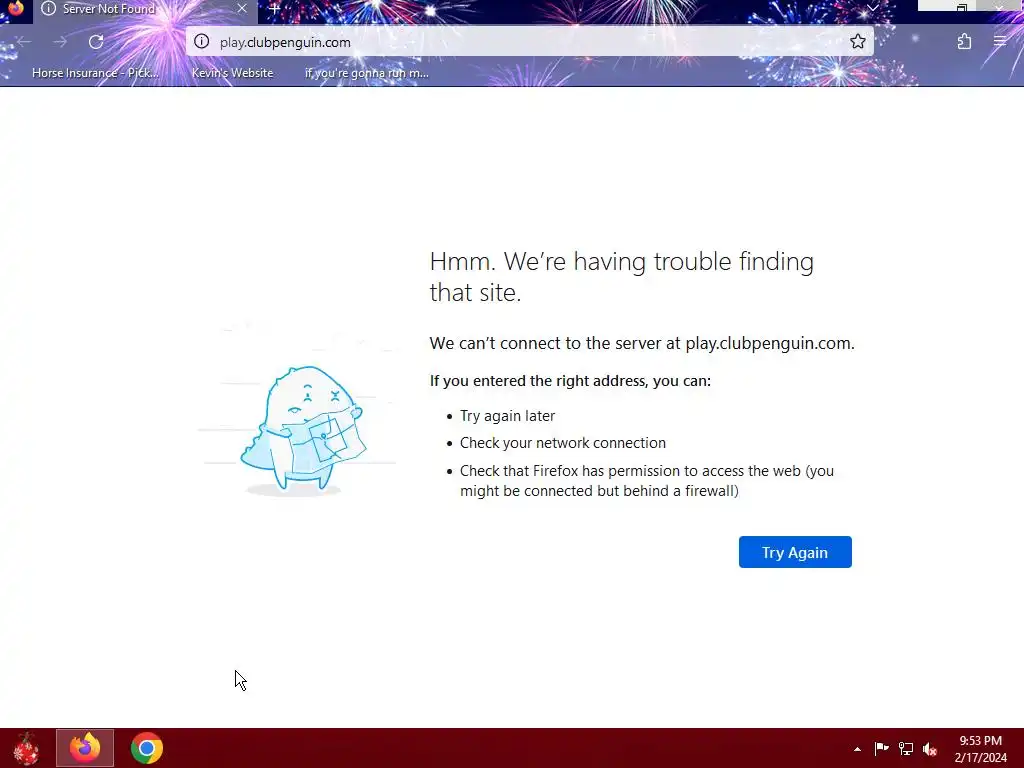
Task: Select the Server Not Found tab
Action: 145,9
